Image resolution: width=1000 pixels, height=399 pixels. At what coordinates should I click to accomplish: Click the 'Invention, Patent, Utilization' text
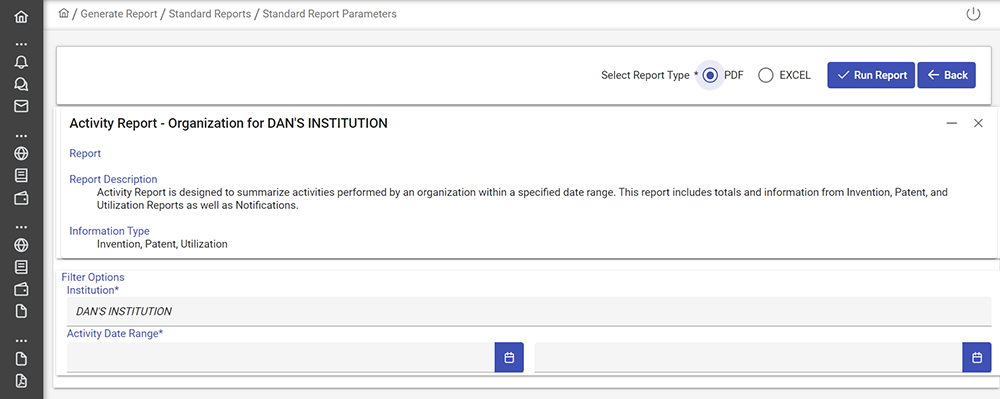[x=162, y=244]
